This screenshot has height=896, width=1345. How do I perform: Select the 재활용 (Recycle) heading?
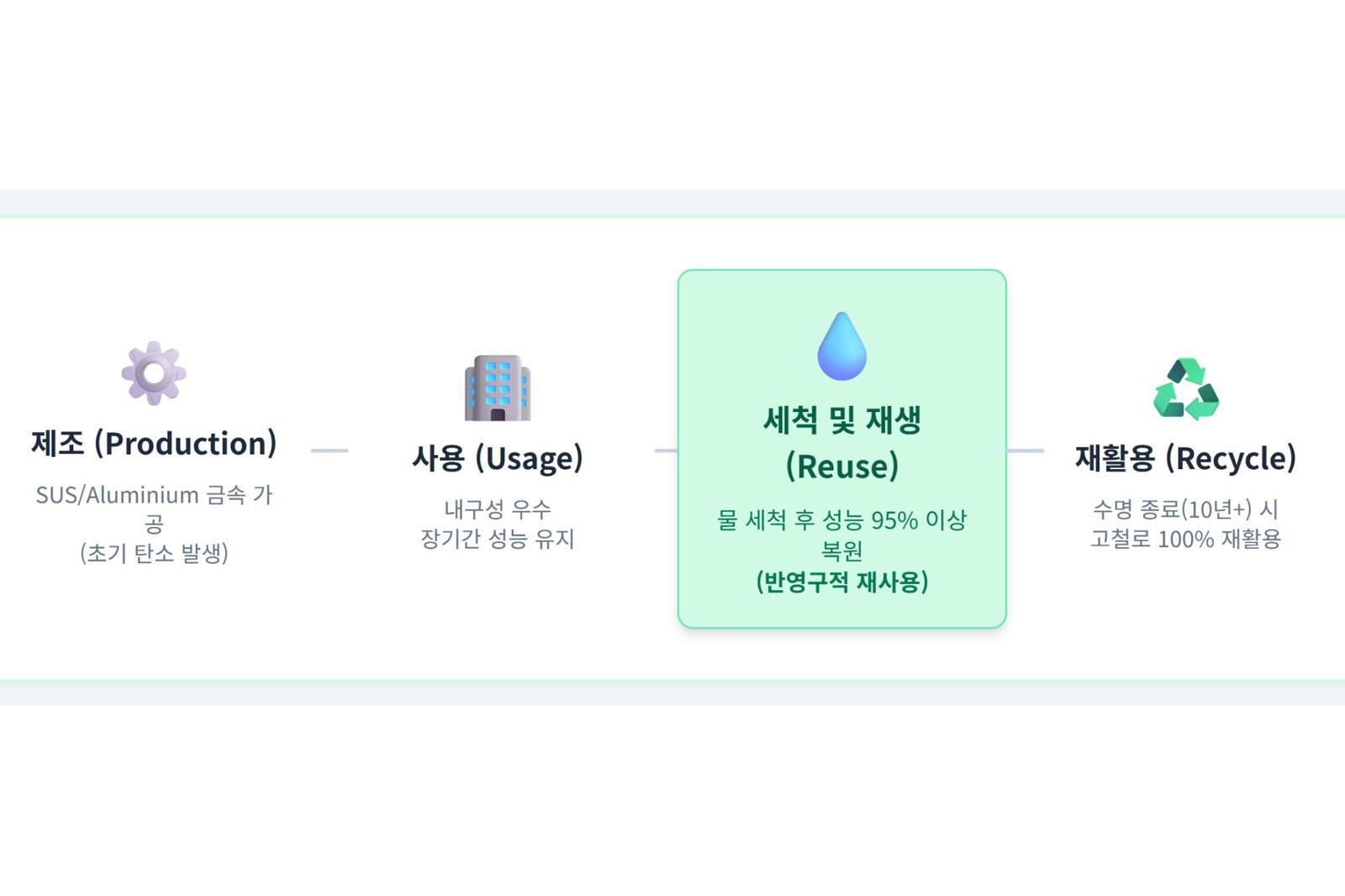pos(1185,458)
